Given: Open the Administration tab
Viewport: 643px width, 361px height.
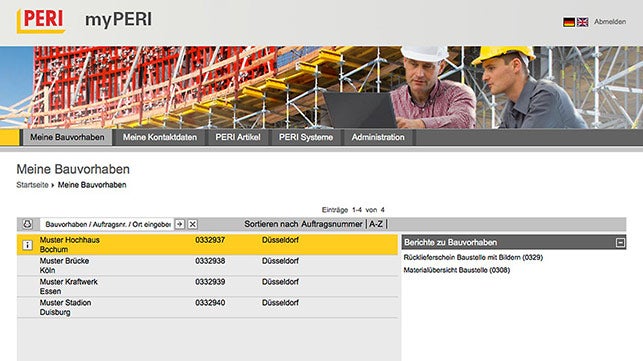Looking at the screenshot, I should 378,137.
